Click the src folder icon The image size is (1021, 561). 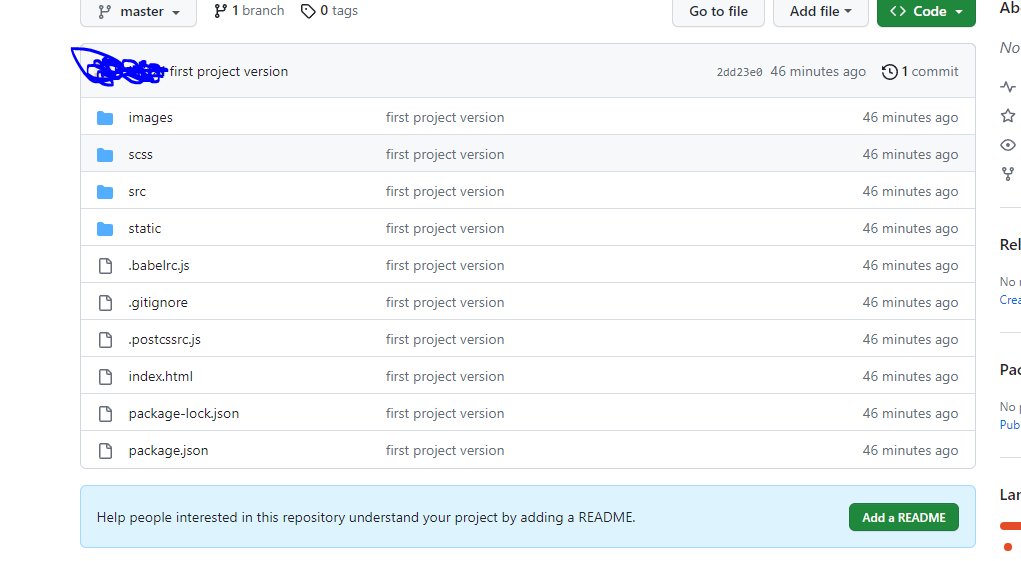(105, 192)
